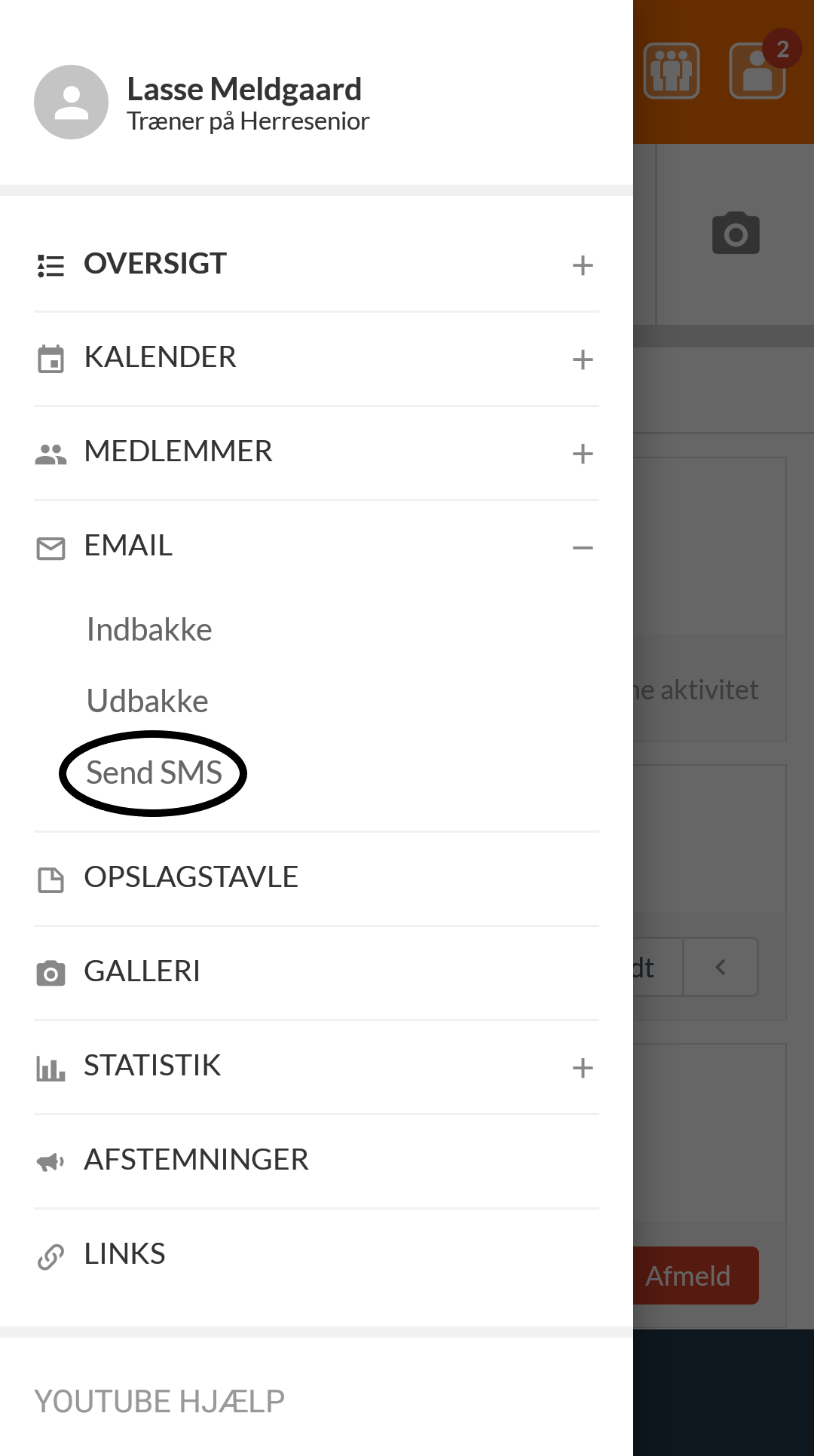Viewport: 814px width, 1456px height.
Task: Expand the Statistik submenu plus sign
Action: [x=583, y=1068]
